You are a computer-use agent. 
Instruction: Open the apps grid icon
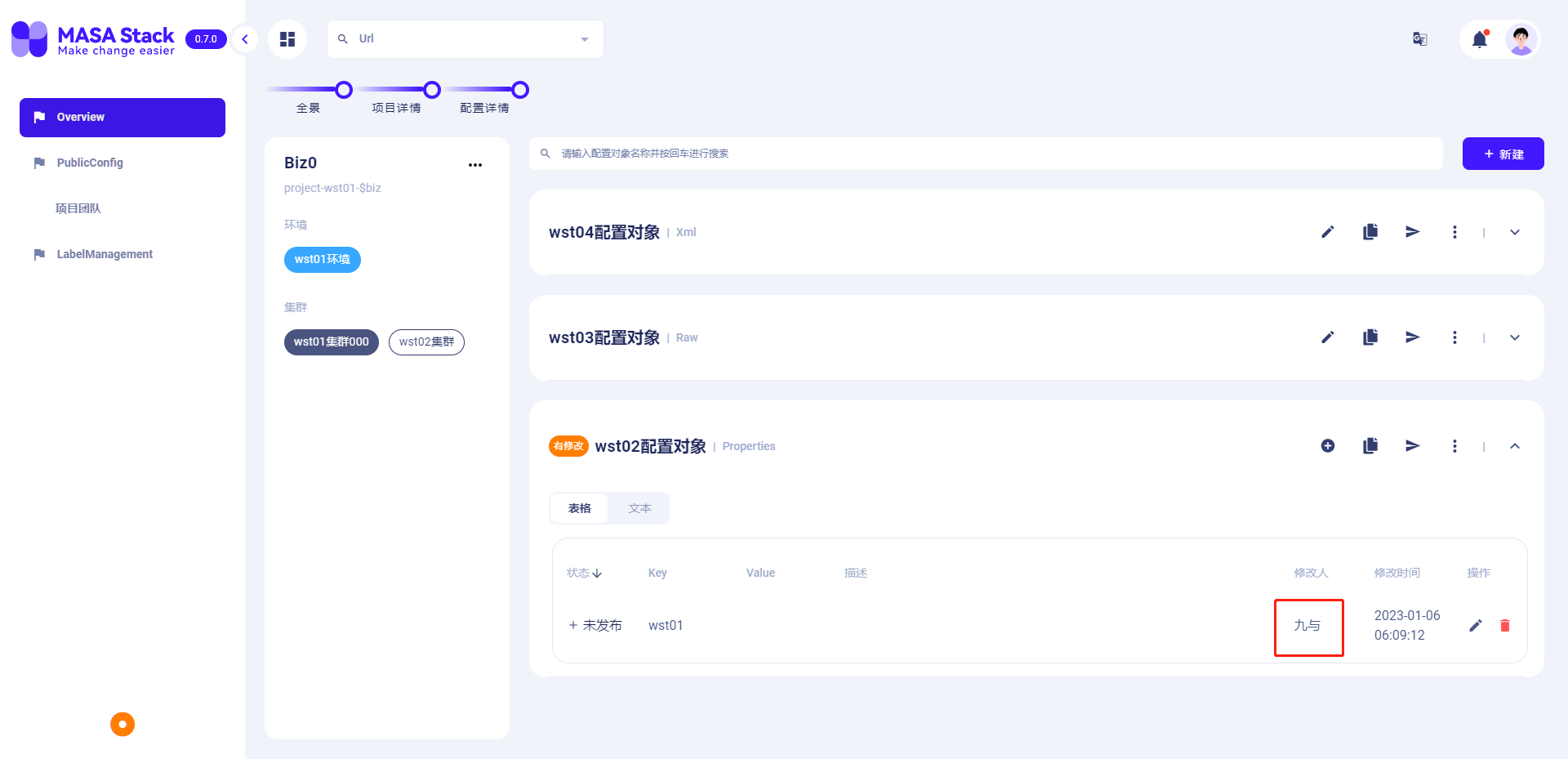coord(287,39)
